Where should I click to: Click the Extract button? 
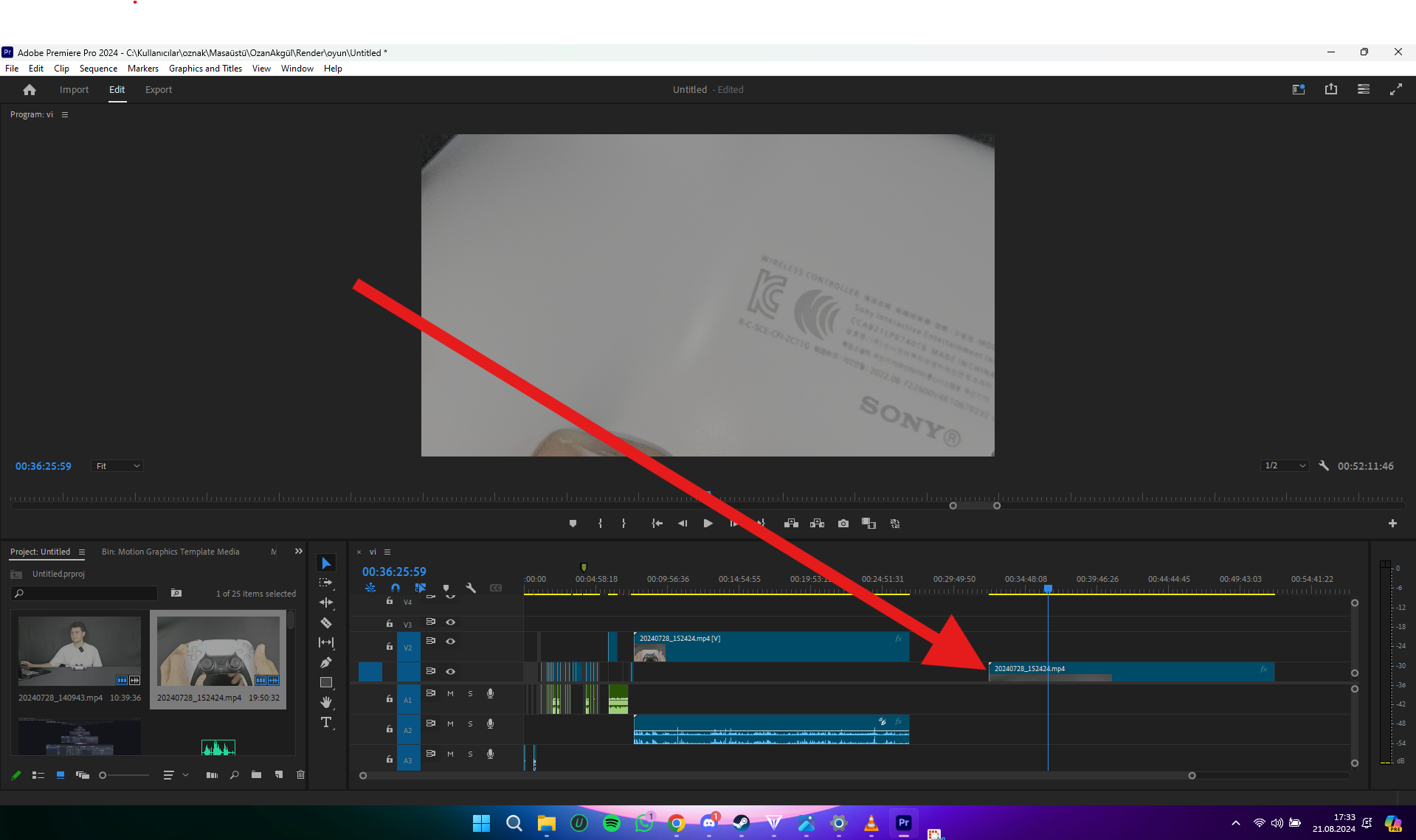tap(817, 524)
